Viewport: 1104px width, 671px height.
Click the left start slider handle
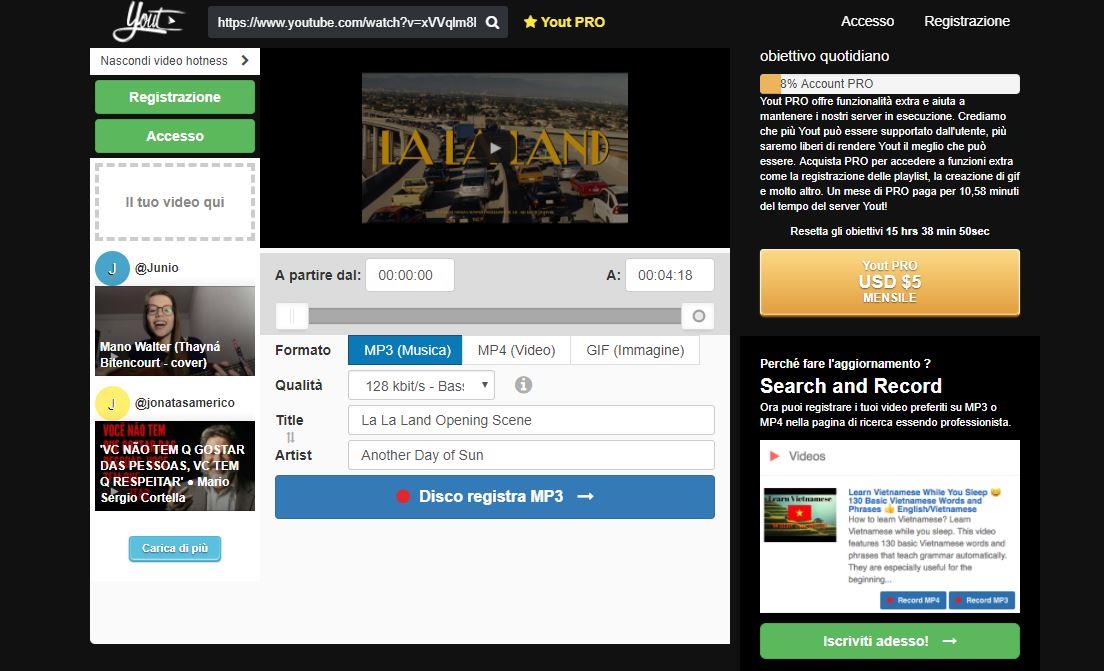292,316
